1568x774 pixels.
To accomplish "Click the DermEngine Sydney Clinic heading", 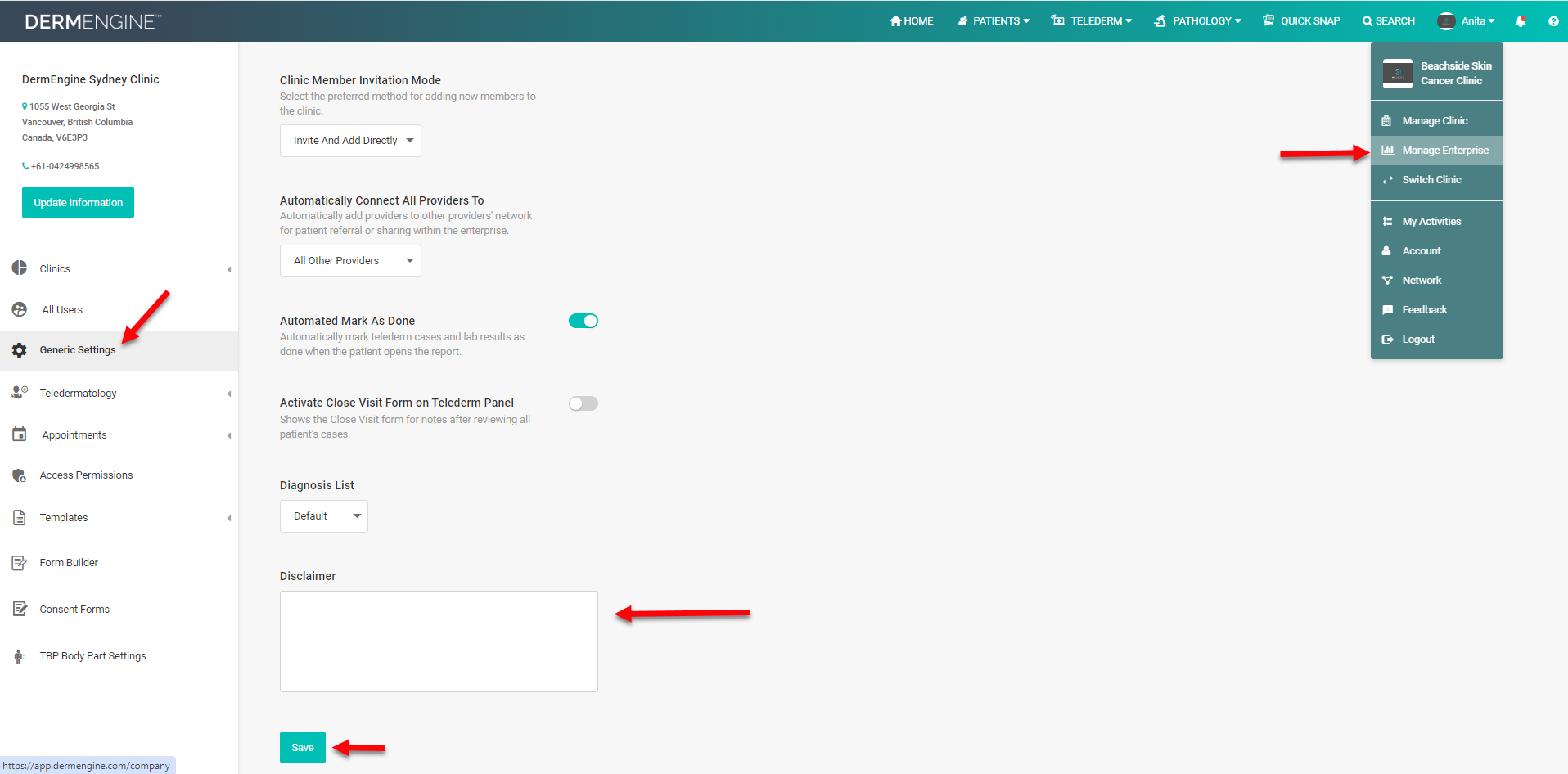I will 91,79.
